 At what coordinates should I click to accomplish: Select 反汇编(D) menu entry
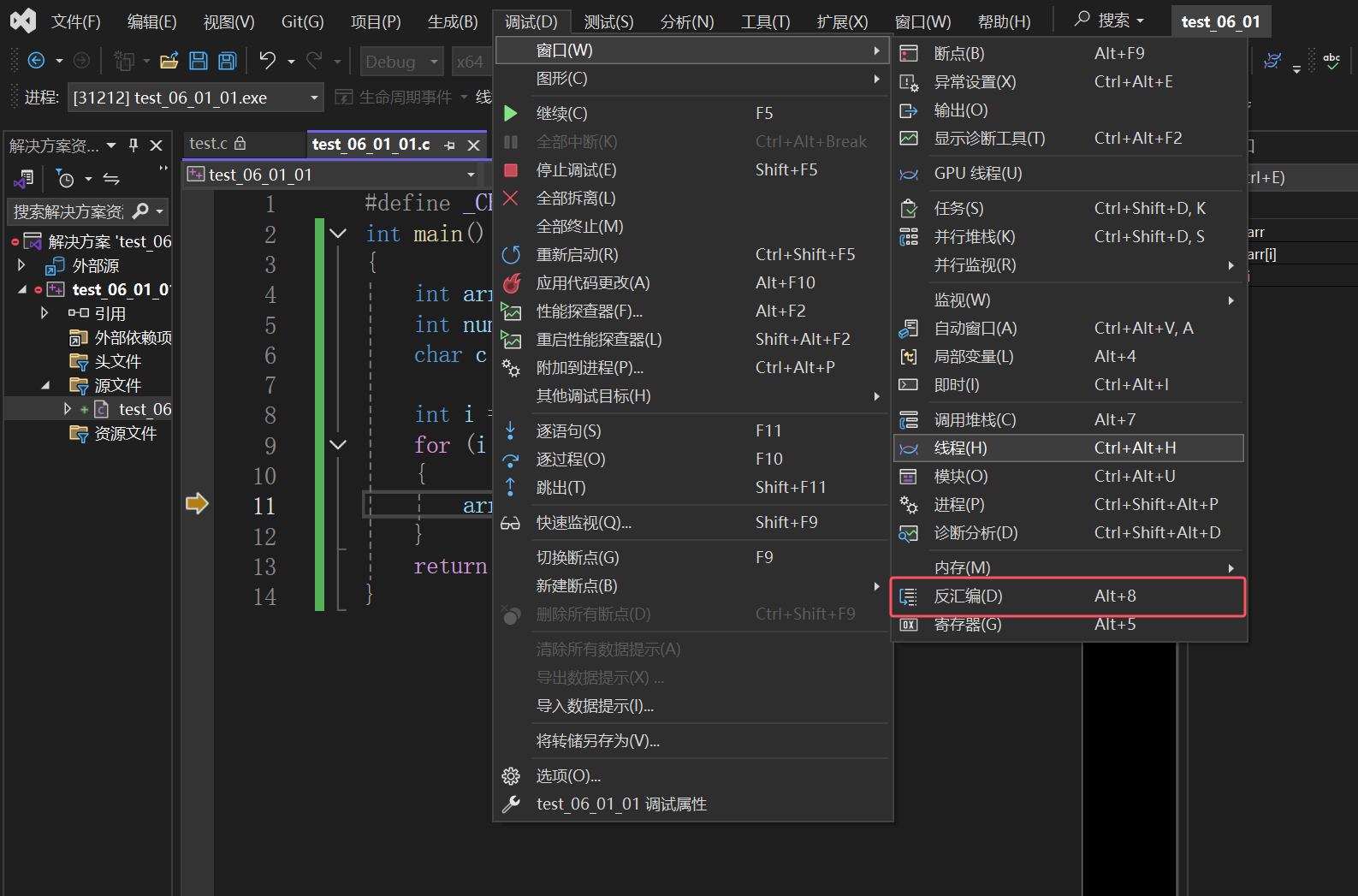[1068, 596]
